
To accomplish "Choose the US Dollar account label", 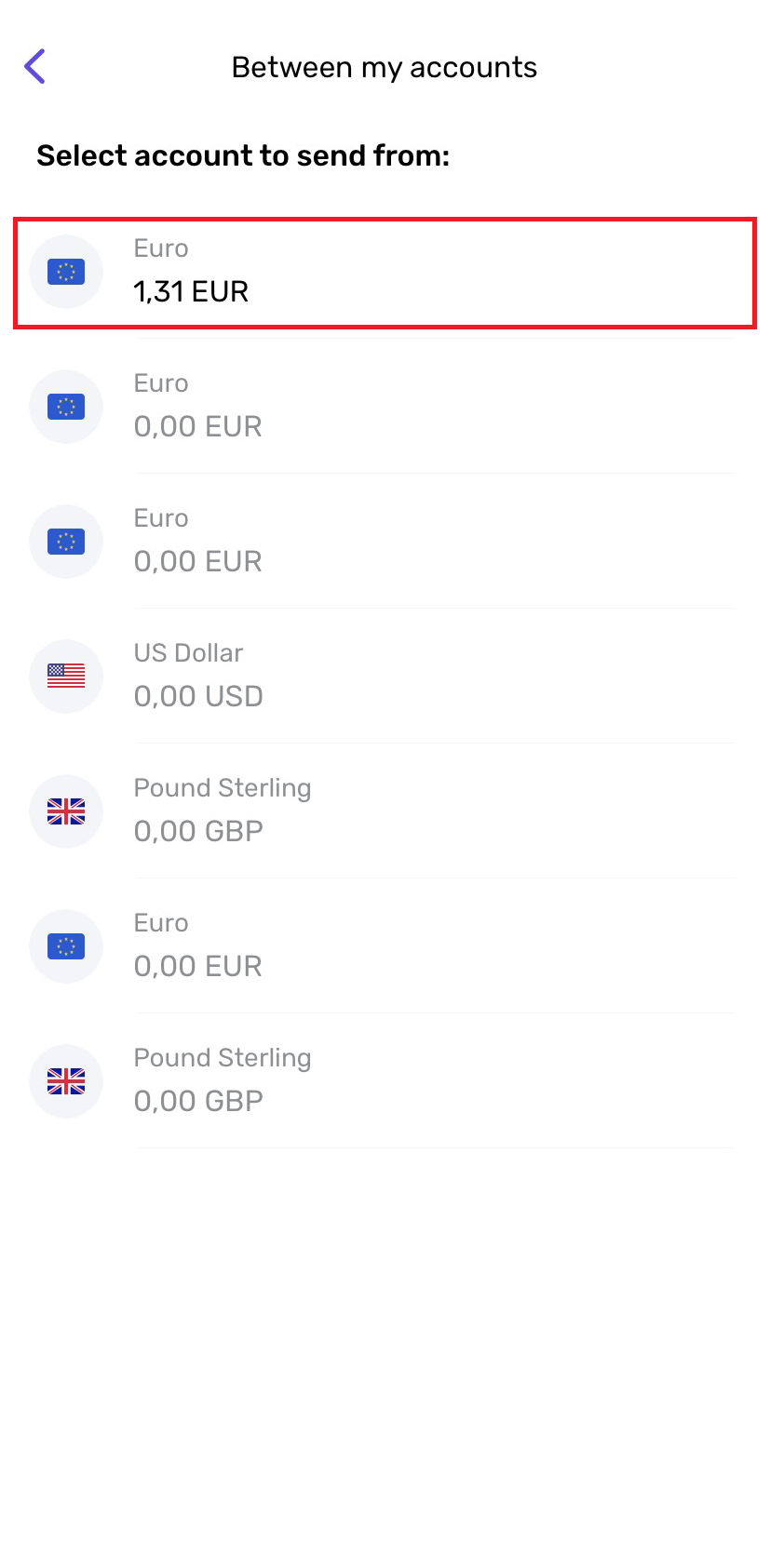I will tap(188, 653).
